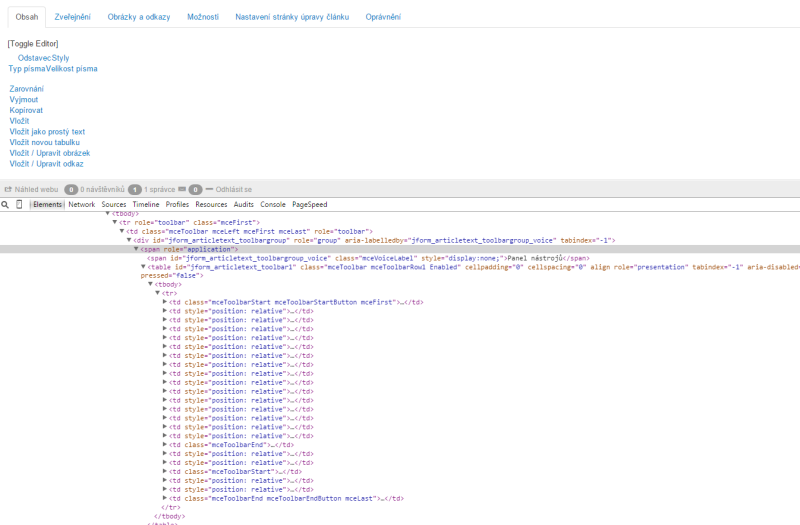Switch to the Možnosti tab
The height and width of the screenshot is (525, 800).
[x=203, y=17]
